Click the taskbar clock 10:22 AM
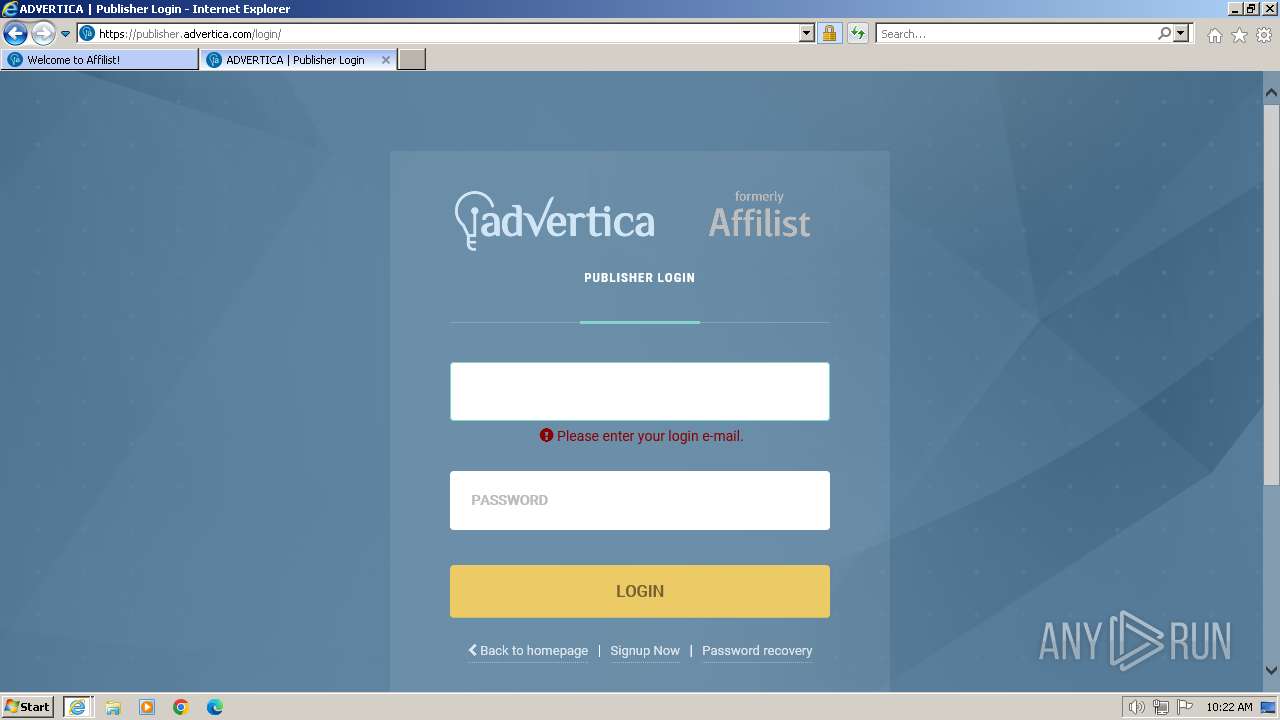 coord(1229,707)
